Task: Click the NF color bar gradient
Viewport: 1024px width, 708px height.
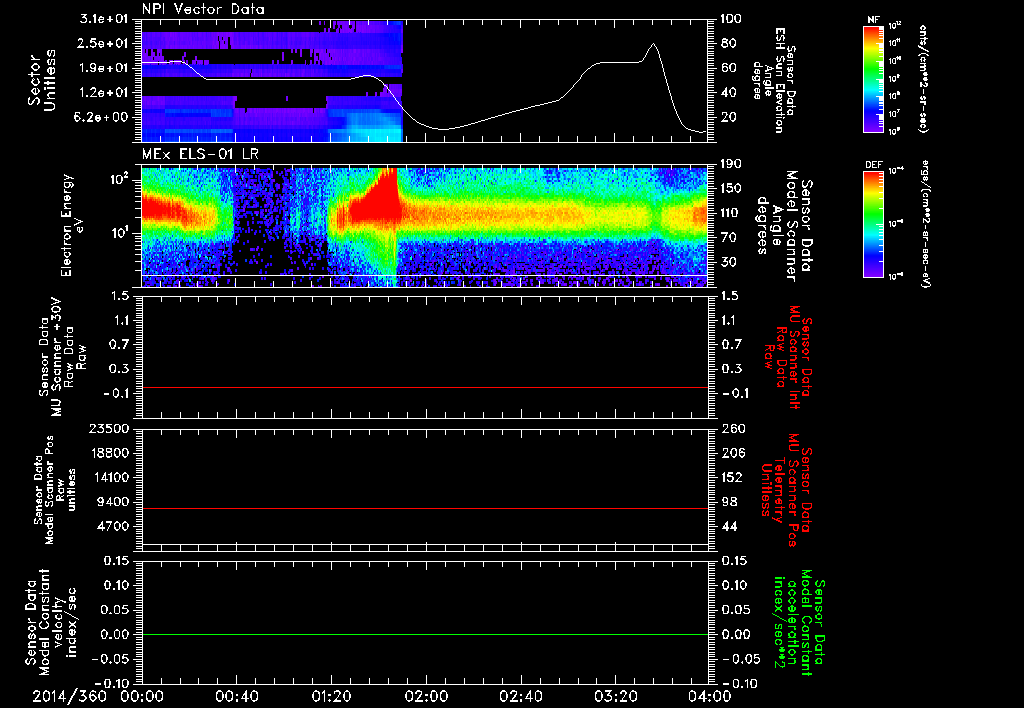Action: point(873,78)
